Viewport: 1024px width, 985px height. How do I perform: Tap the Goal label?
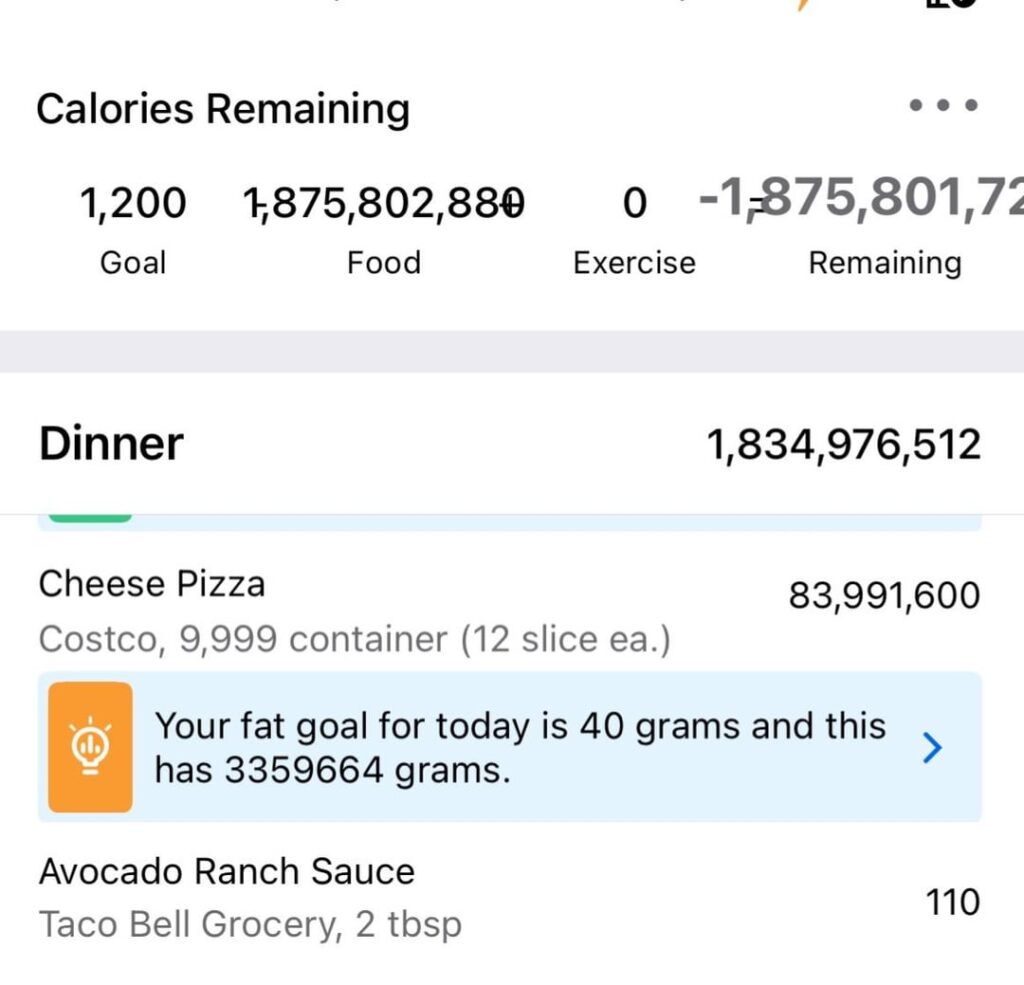pyautogui.click(x=133, y=263)
